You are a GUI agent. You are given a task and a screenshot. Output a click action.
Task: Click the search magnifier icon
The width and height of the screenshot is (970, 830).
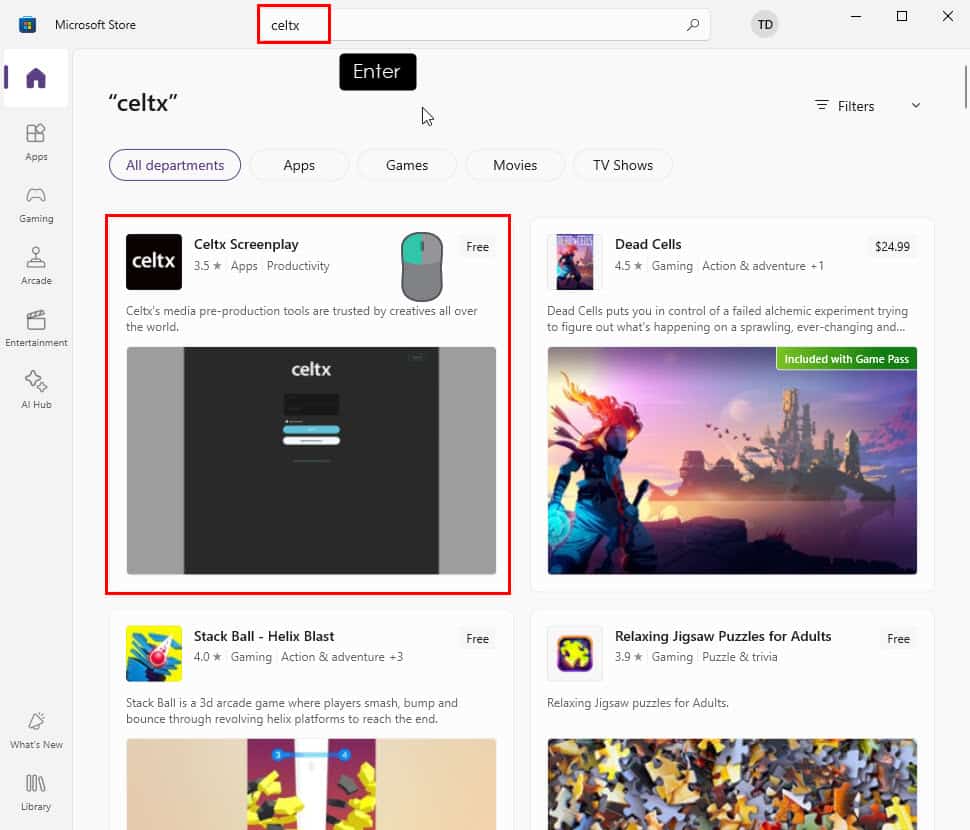click(x=693, y=25)
